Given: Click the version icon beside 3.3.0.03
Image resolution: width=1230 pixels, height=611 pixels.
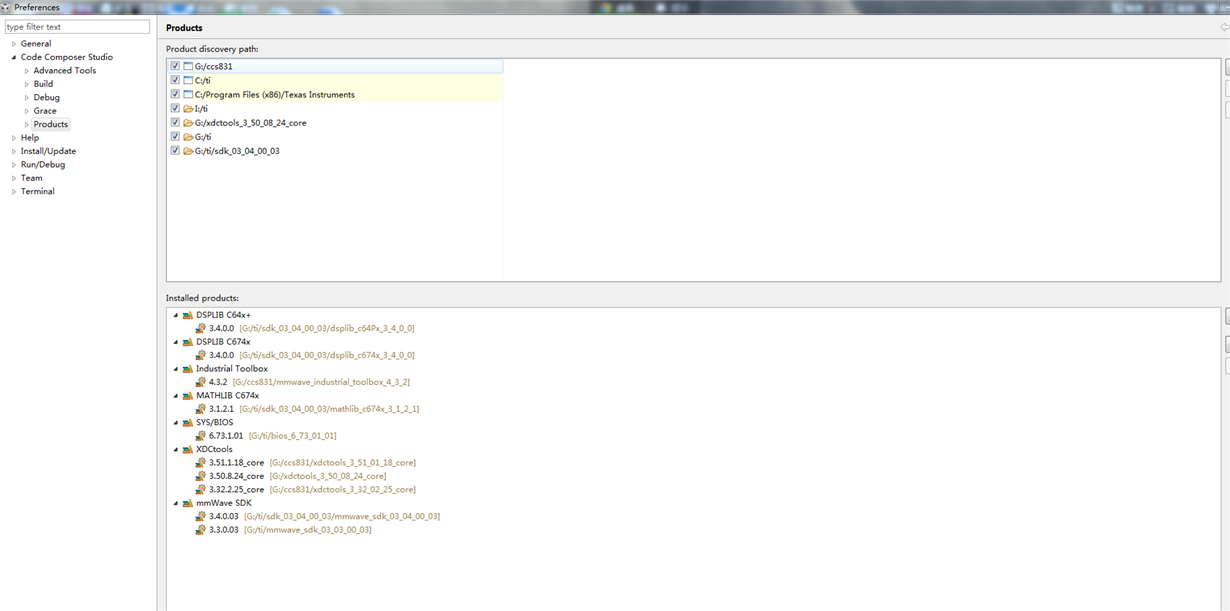Looking at the screenshot, I should pyautogui.click(x=201, y=530).
